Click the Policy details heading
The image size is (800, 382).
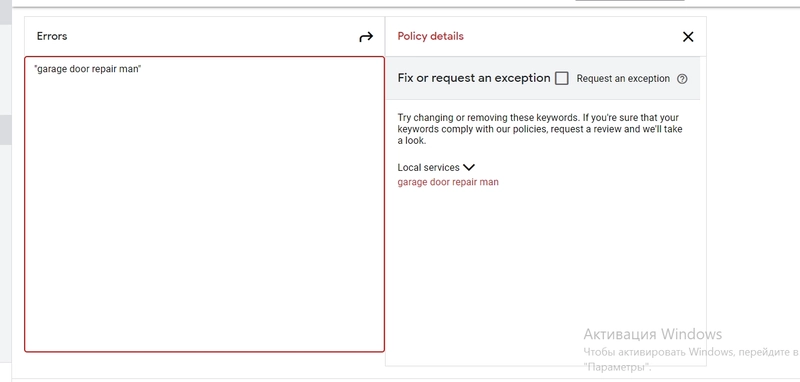(431, 36)
